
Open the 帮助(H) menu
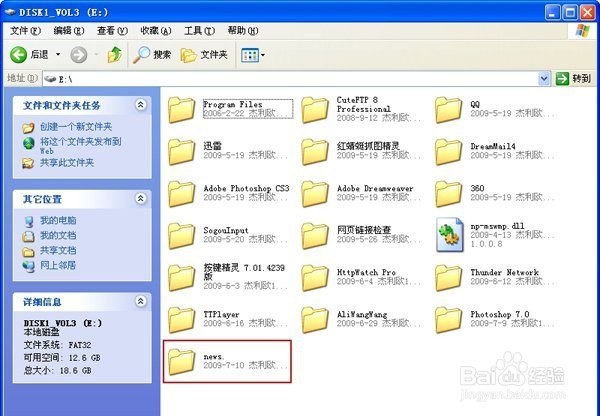(243, 31)
